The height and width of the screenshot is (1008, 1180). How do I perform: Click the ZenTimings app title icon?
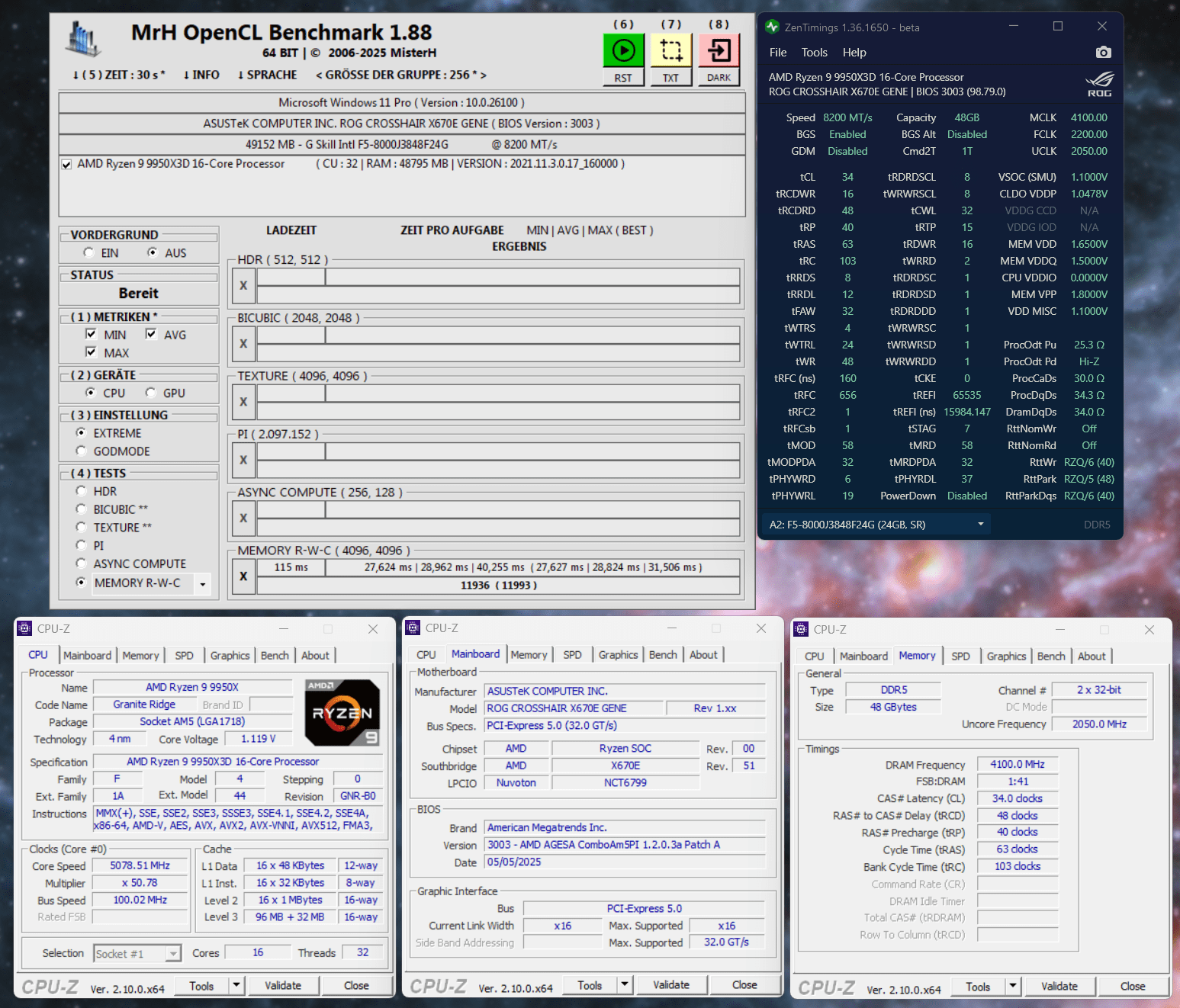pos(773,27)
